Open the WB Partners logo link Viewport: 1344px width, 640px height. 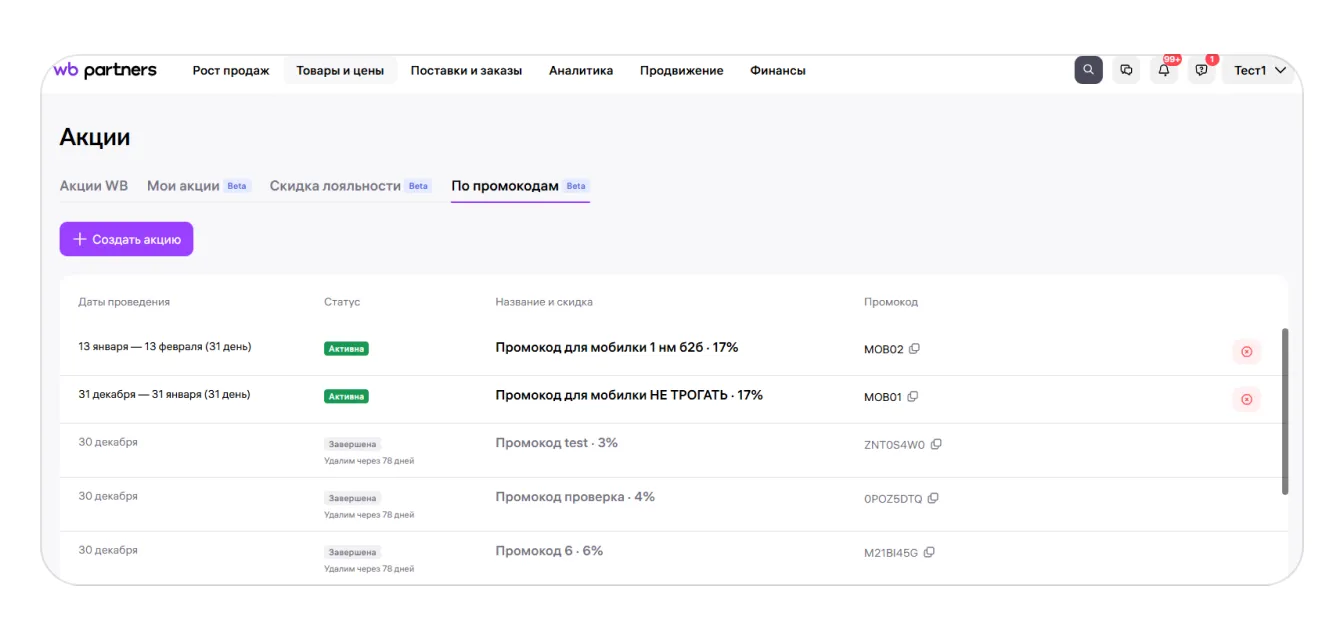[x=105, y=70]
